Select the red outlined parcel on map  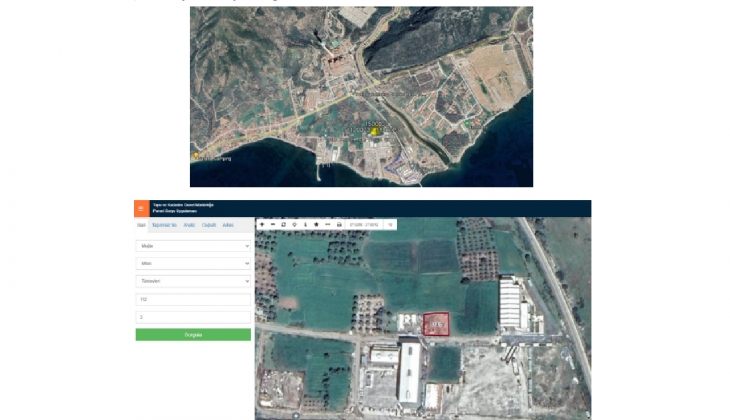(436, 324)
